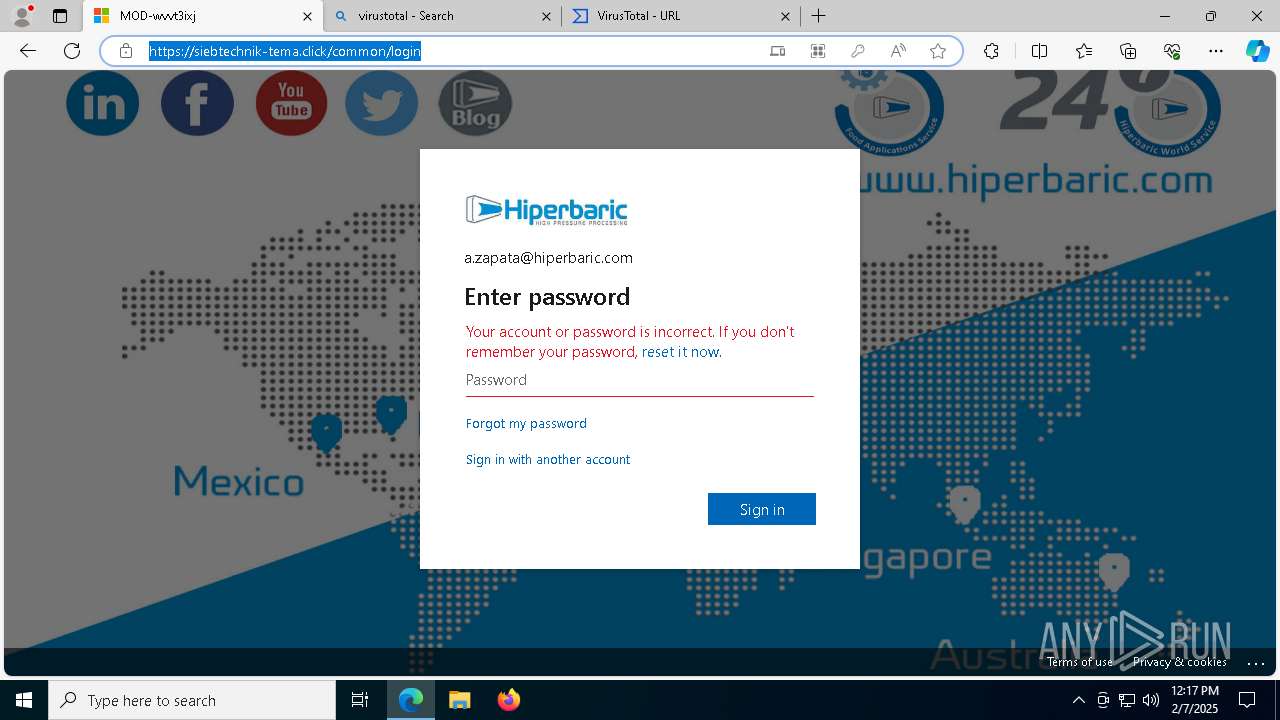1280x720 pixels.
Task: Open the app available icon in address bar
Action: (778, 51)
